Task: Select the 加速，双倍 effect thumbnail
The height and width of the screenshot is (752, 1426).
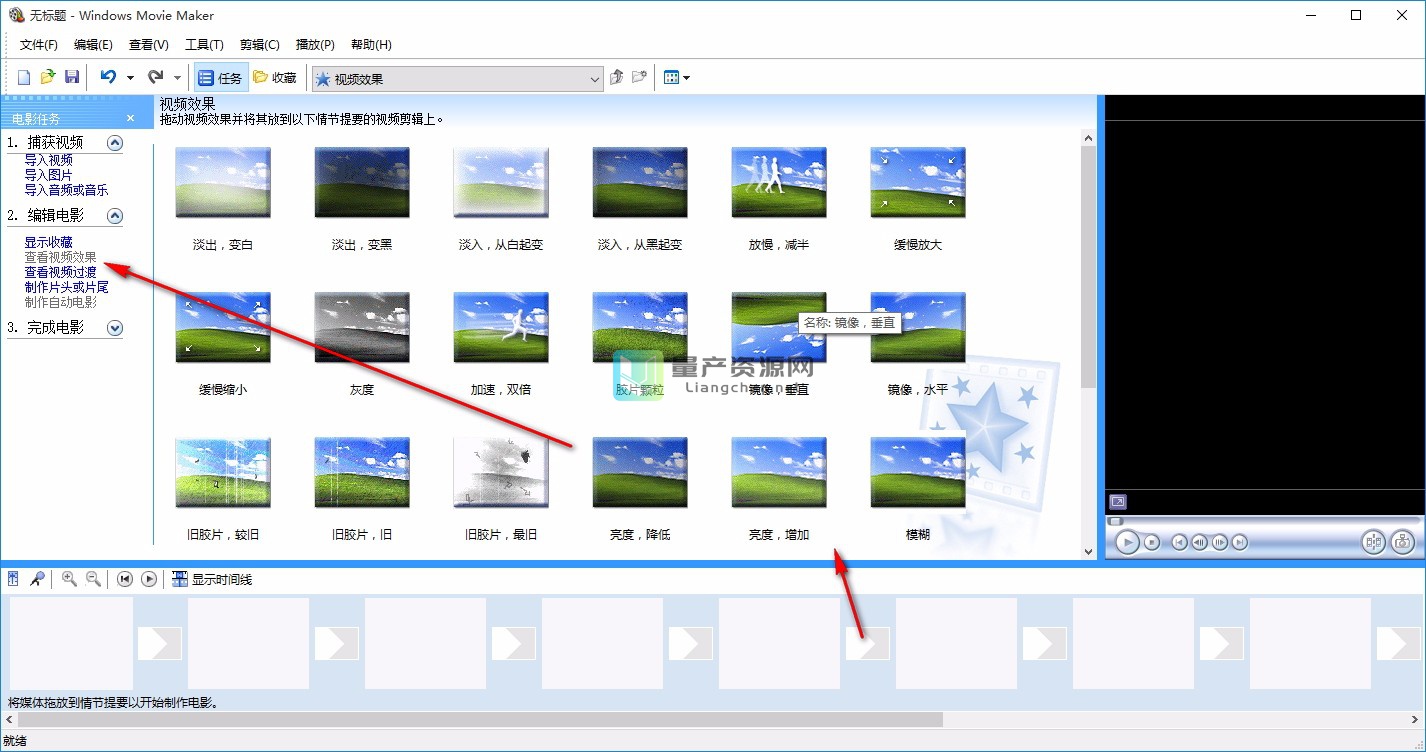Action: [x=500, y=327]
